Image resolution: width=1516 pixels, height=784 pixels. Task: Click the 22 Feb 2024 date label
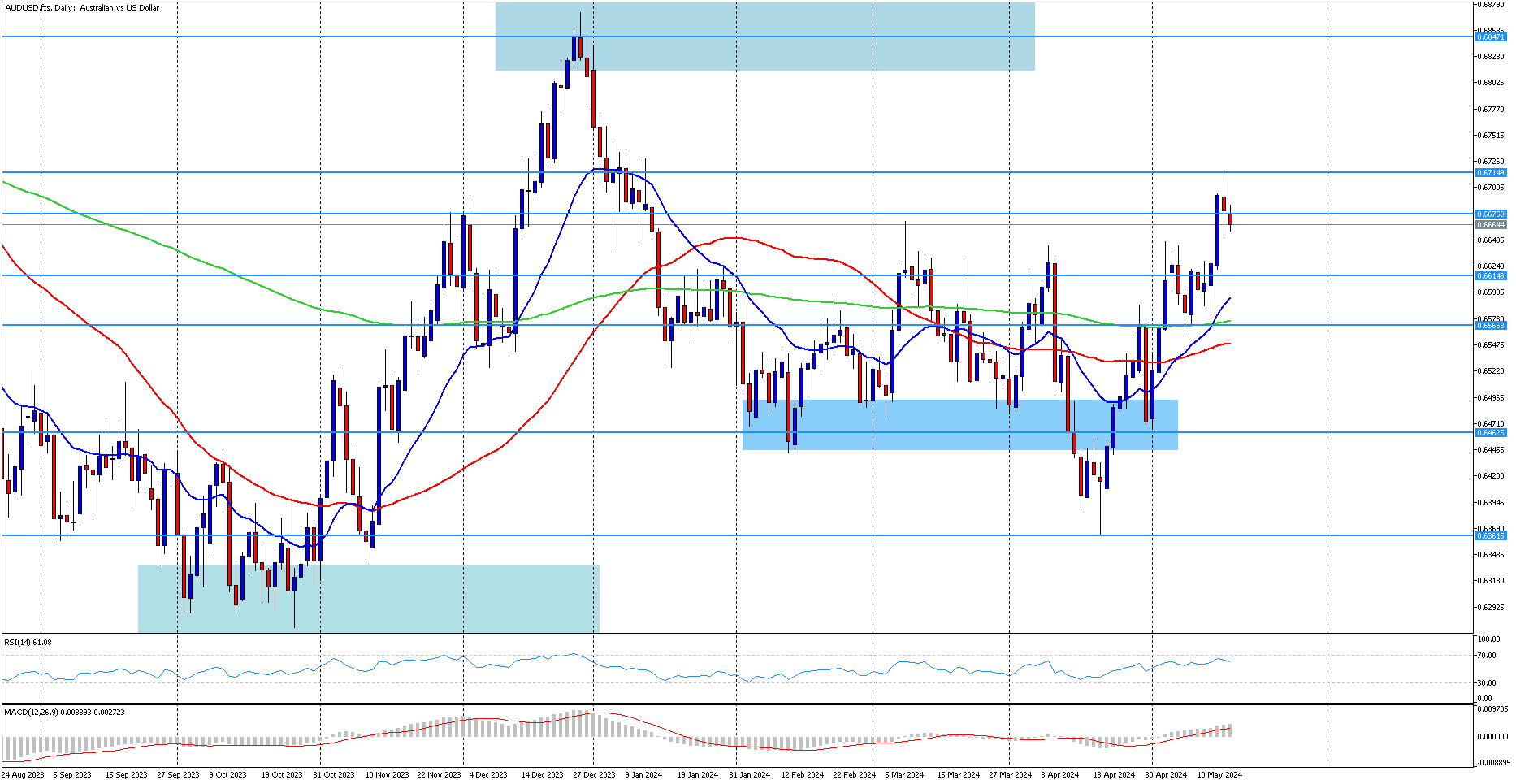[855, 774]
